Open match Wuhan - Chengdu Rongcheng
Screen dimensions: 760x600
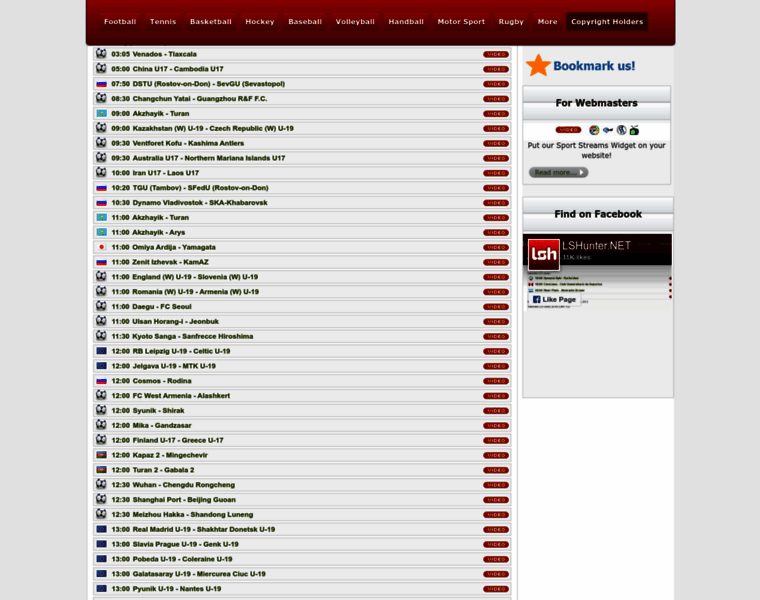coord(183,485)
